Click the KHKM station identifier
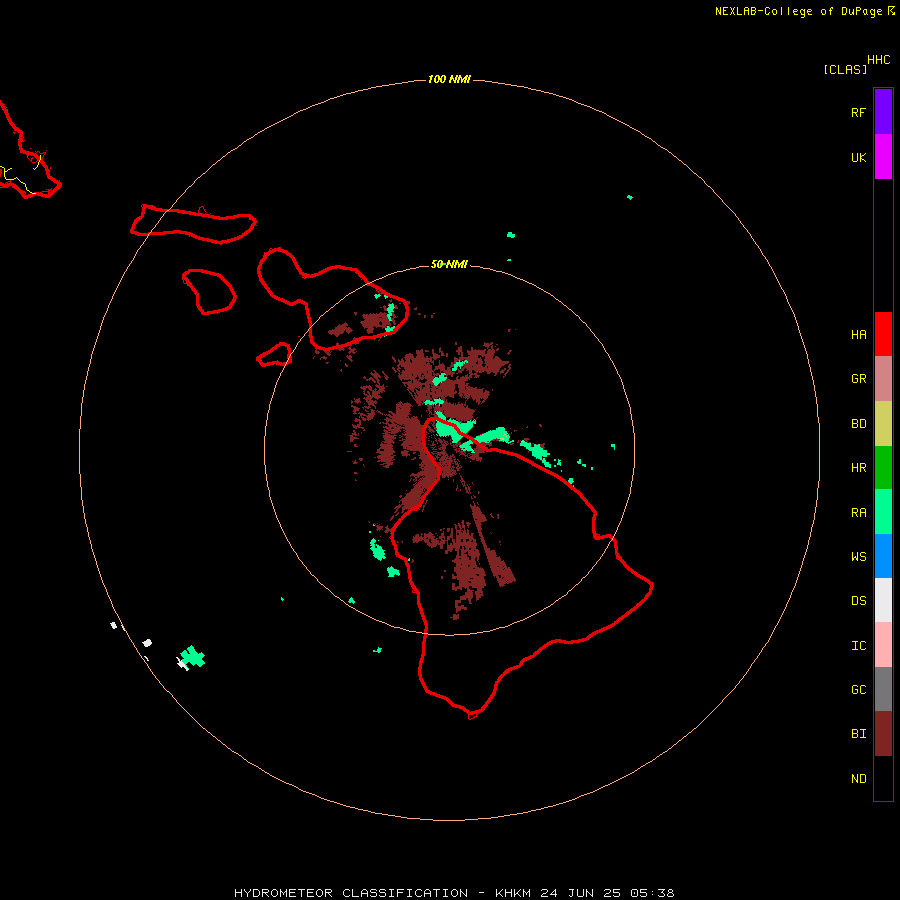The width and height of the screenshot is (900, 900). click(x=513, y=893)
